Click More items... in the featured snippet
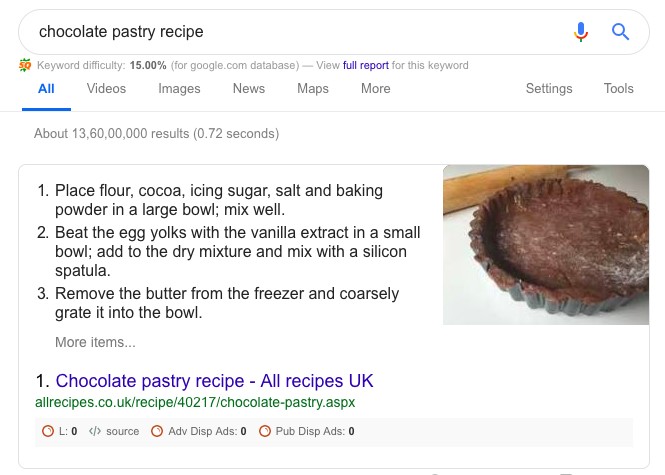 95,342
